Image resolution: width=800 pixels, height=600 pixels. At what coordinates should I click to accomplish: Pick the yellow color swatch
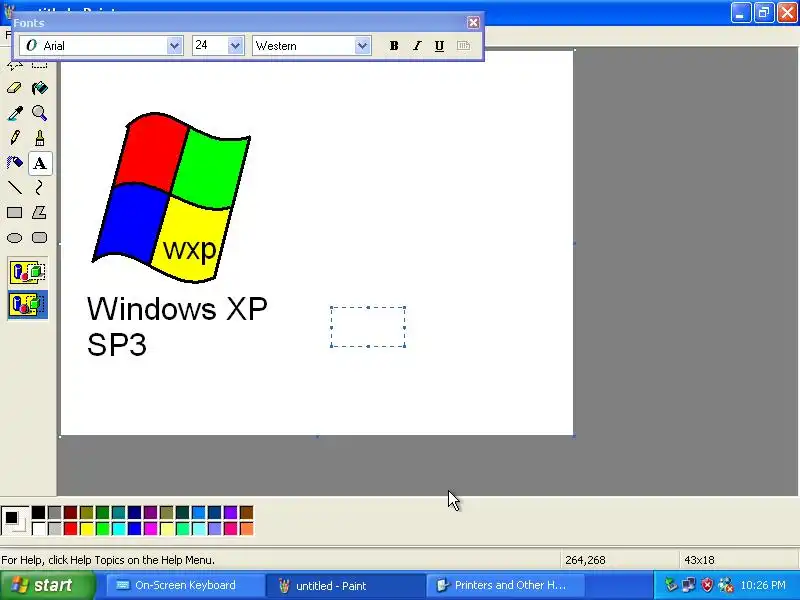coord(87,528)
